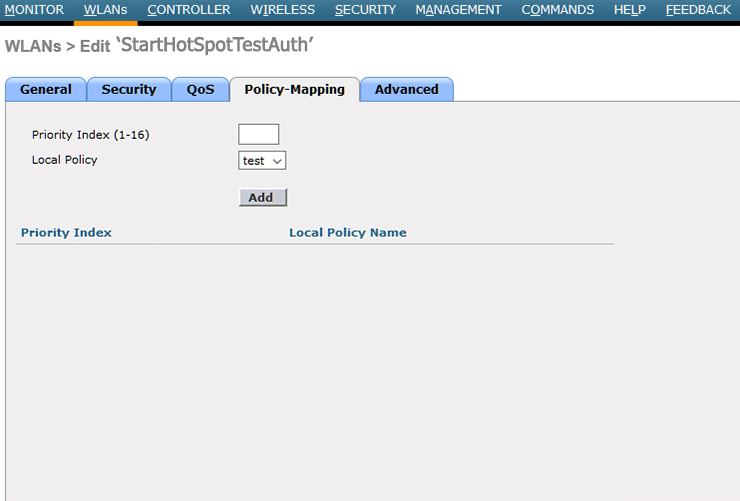Click the Local Policy Name column header

coord(347,233)
